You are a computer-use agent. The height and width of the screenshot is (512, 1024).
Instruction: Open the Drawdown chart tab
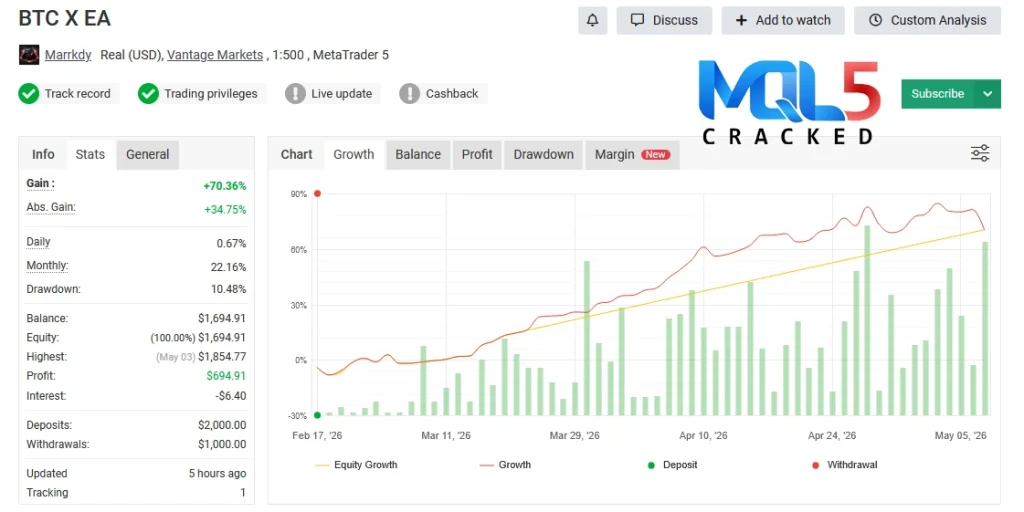pyautogui.click(x=543, y=155)
